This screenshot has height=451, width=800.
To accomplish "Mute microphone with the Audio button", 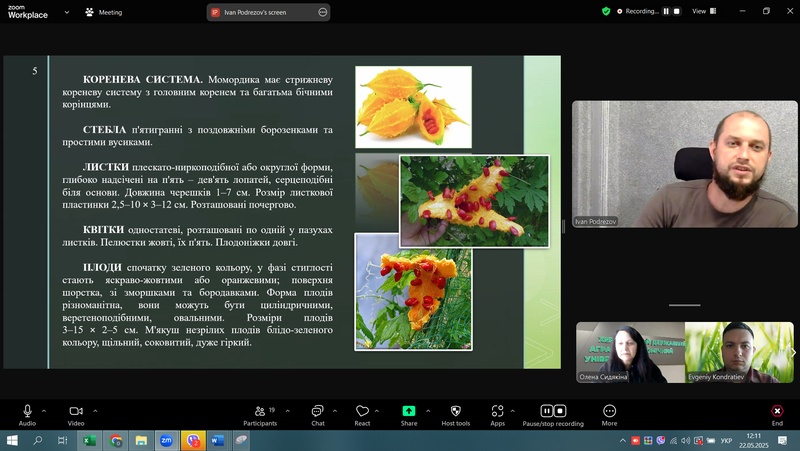I will [27, 411].
